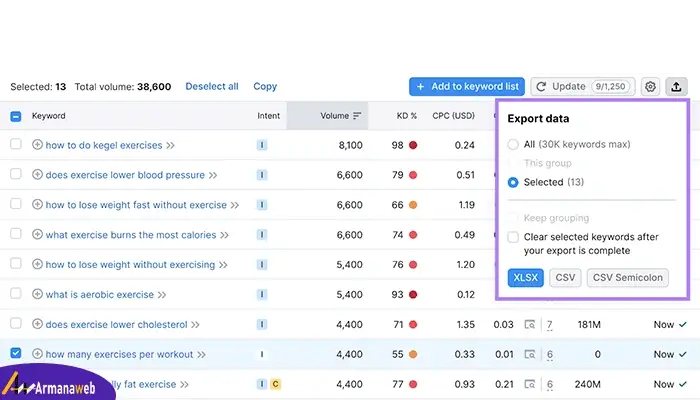Click the orange KD dot for 'how to lose weight fast without exercise'
Image resolution: width=700 pixels, height=400 pixels.
point(413,205)
